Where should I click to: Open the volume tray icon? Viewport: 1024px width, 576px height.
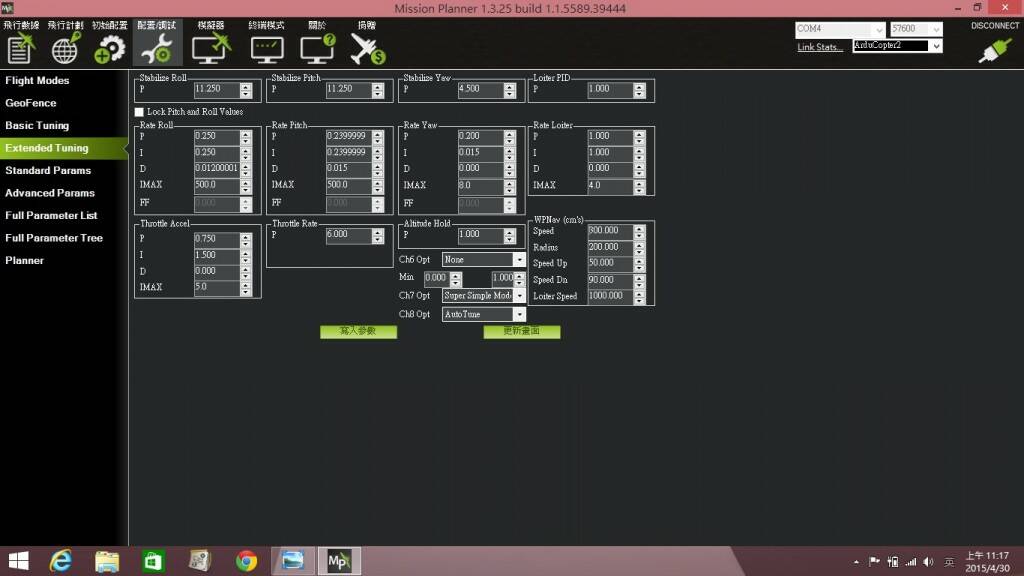tap(928, 562)
